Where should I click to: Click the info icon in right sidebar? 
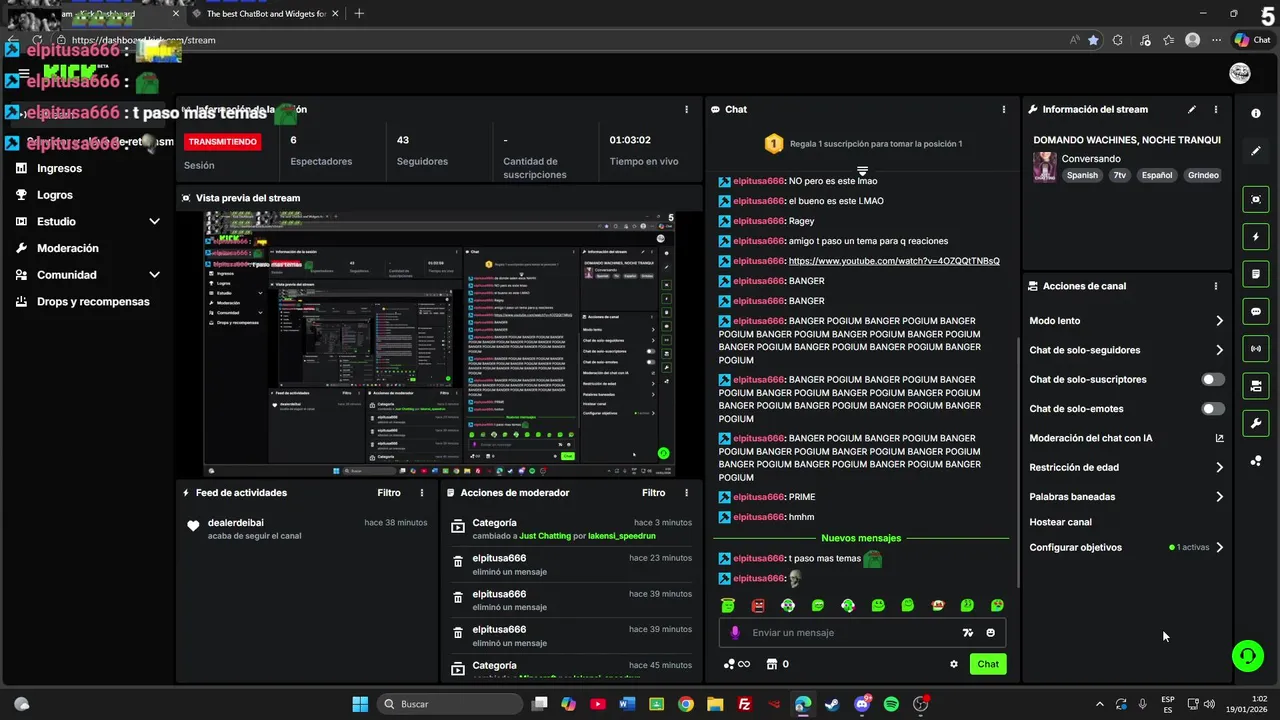[x=1256, y=114]
